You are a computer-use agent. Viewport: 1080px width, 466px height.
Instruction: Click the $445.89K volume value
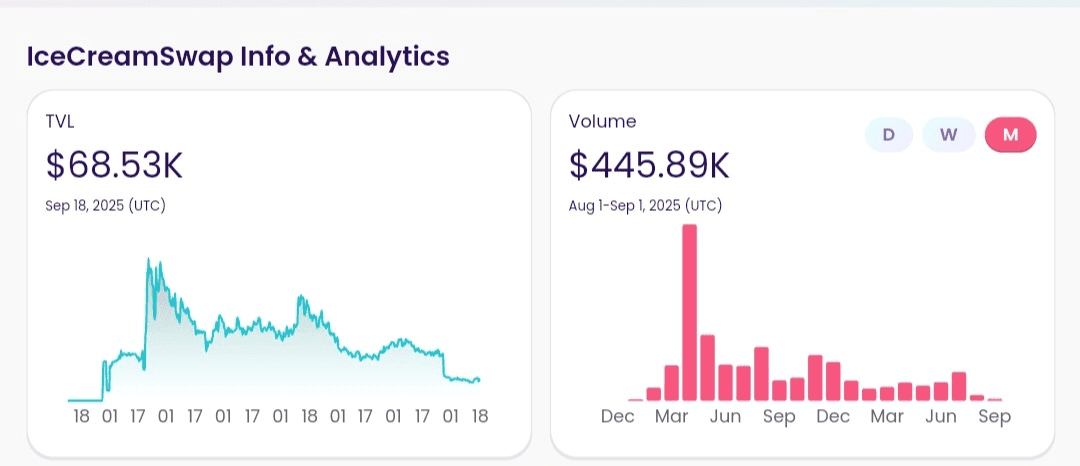coord(649,165)
